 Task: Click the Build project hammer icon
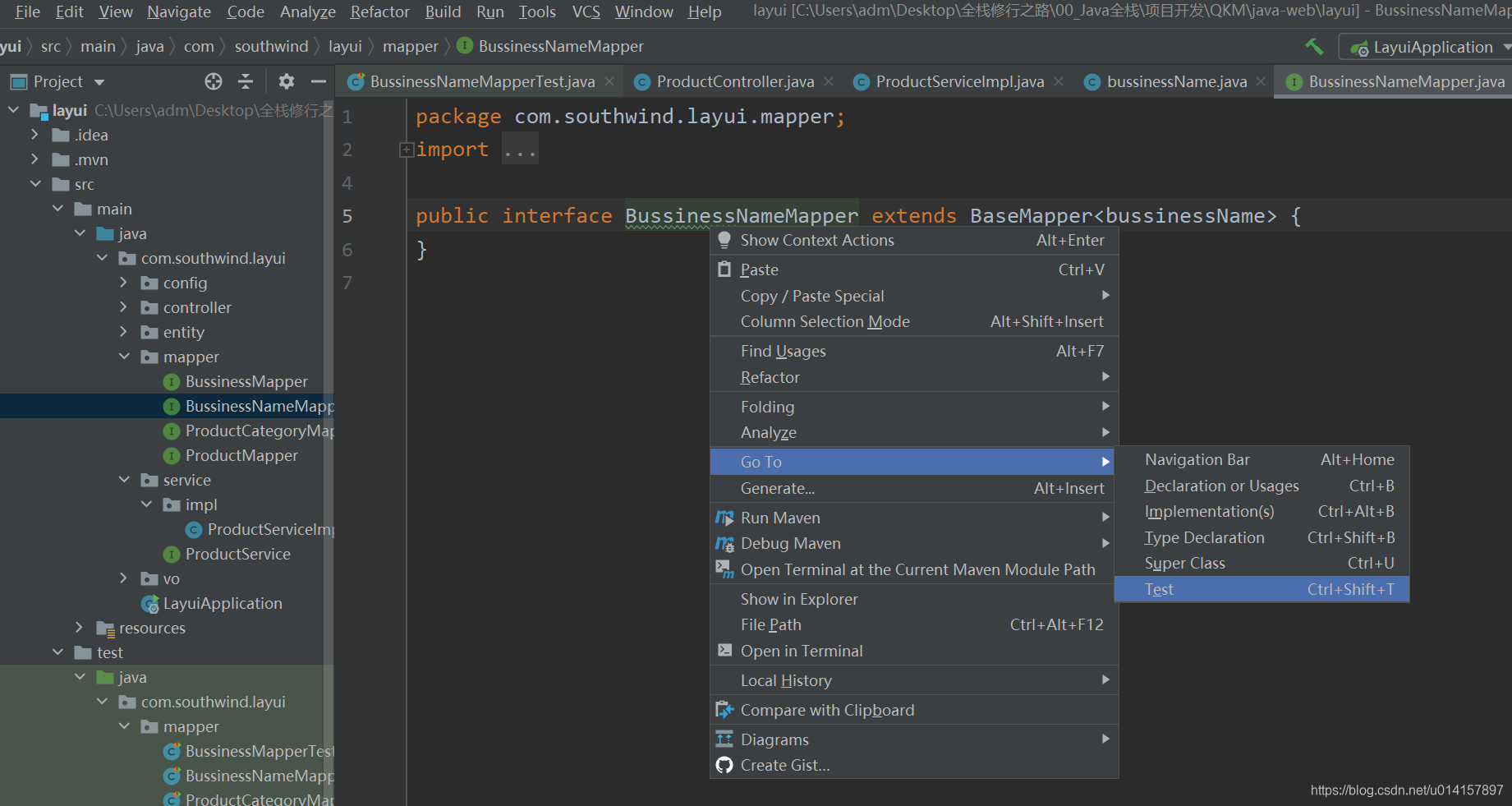tap(1314, 47)
